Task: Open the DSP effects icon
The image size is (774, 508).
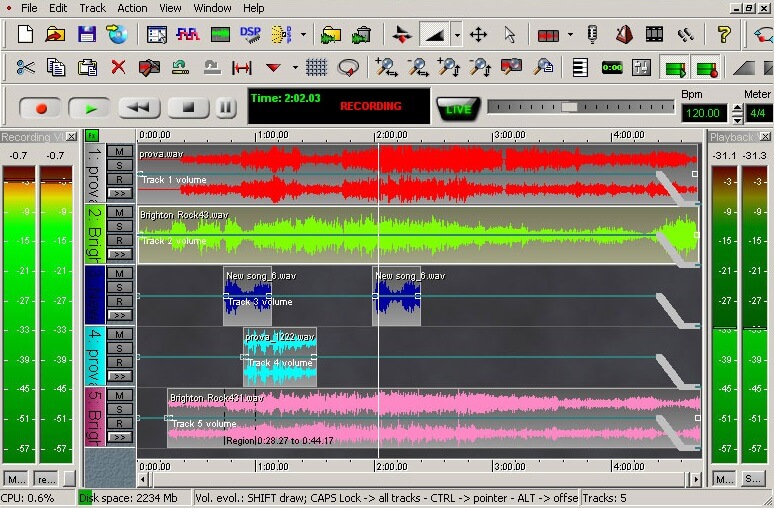Action: point(250,35)
